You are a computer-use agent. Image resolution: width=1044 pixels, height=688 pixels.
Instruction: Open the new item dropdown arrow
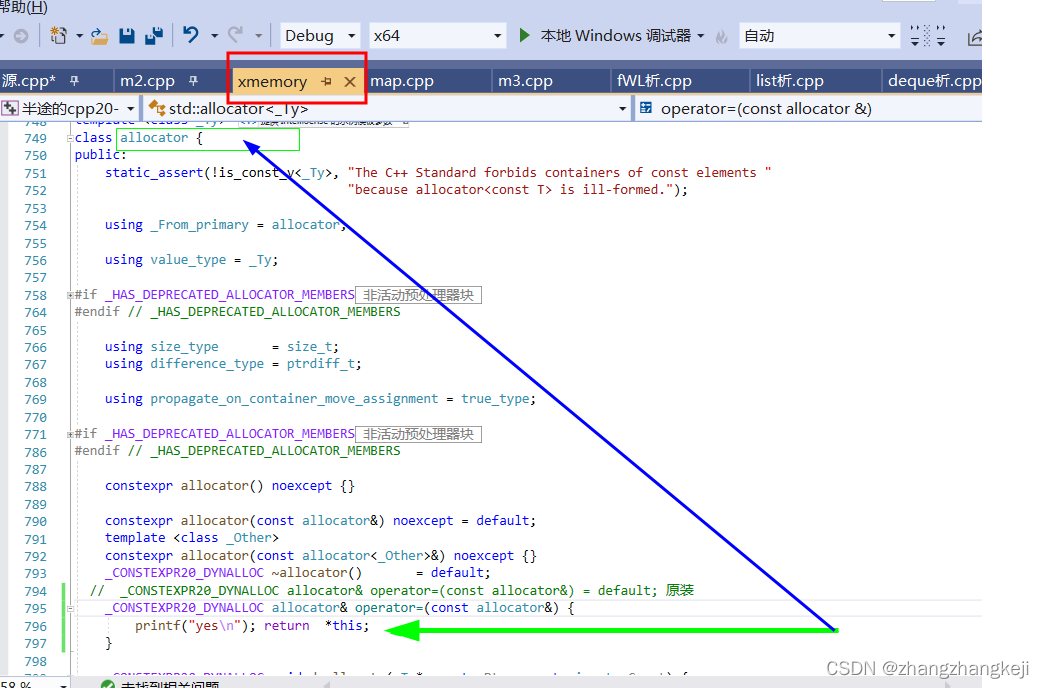[x=79, y=36]
